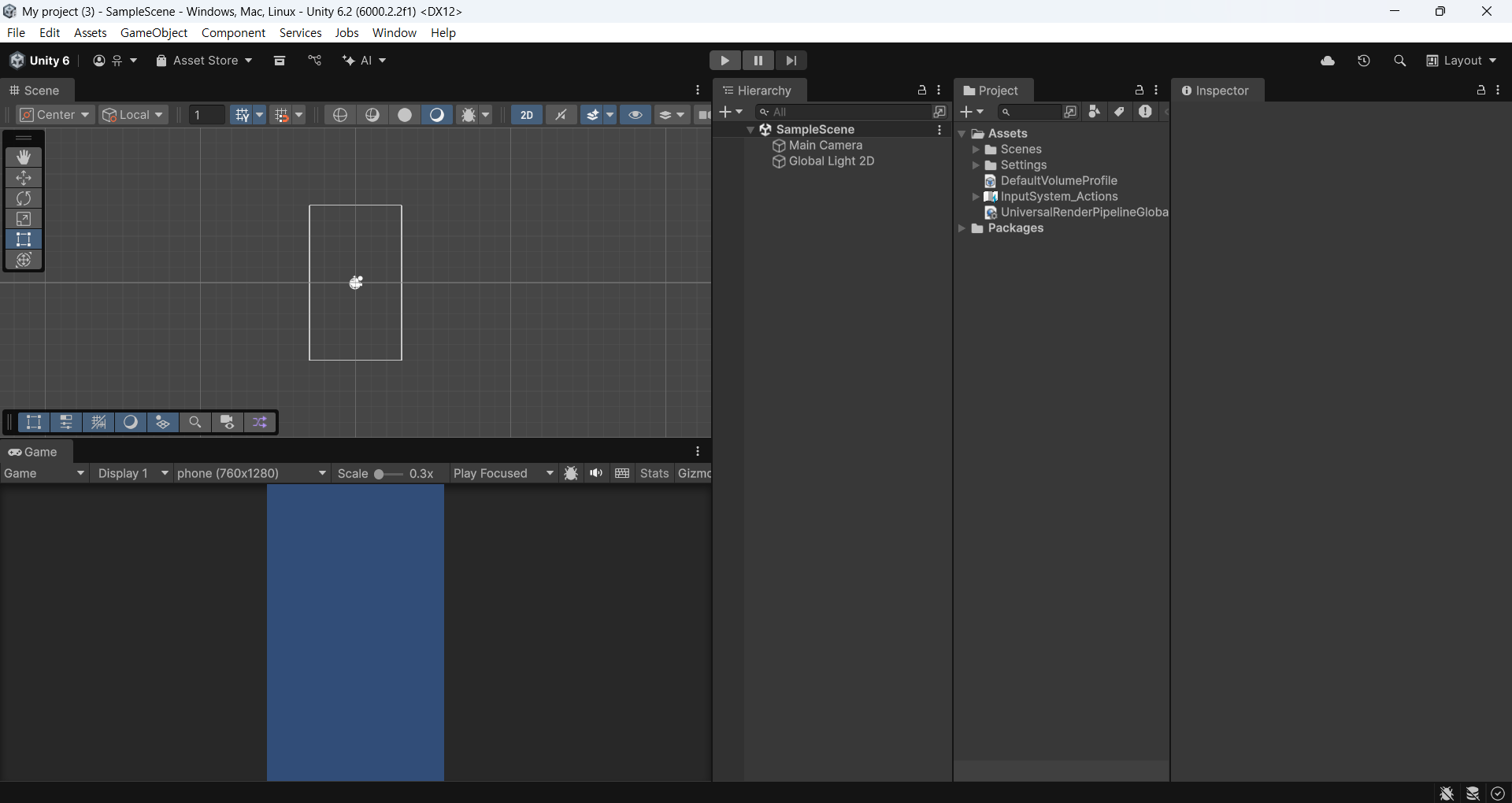This screenshot has height=803, width=1512.
Task: Select the Hand (View) tool
Action: 24,157
